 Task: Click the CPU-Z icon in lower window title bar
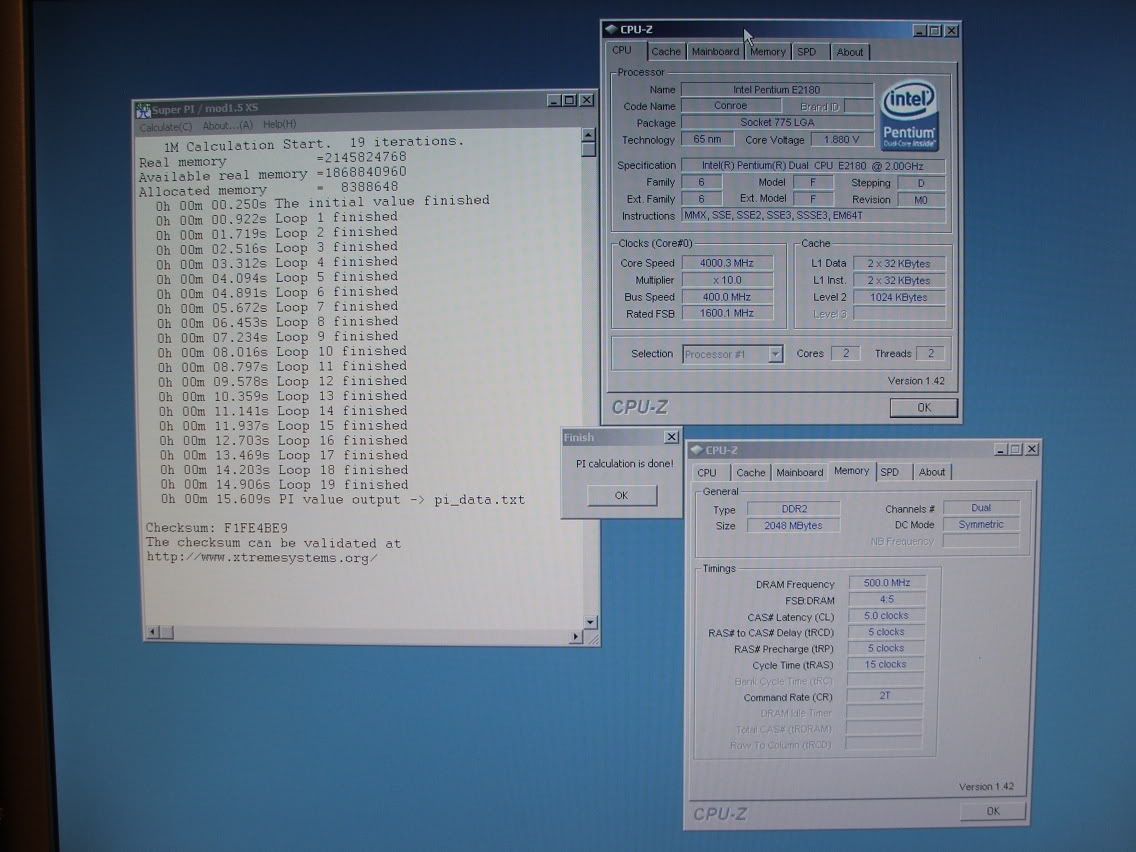coord(697,450)
